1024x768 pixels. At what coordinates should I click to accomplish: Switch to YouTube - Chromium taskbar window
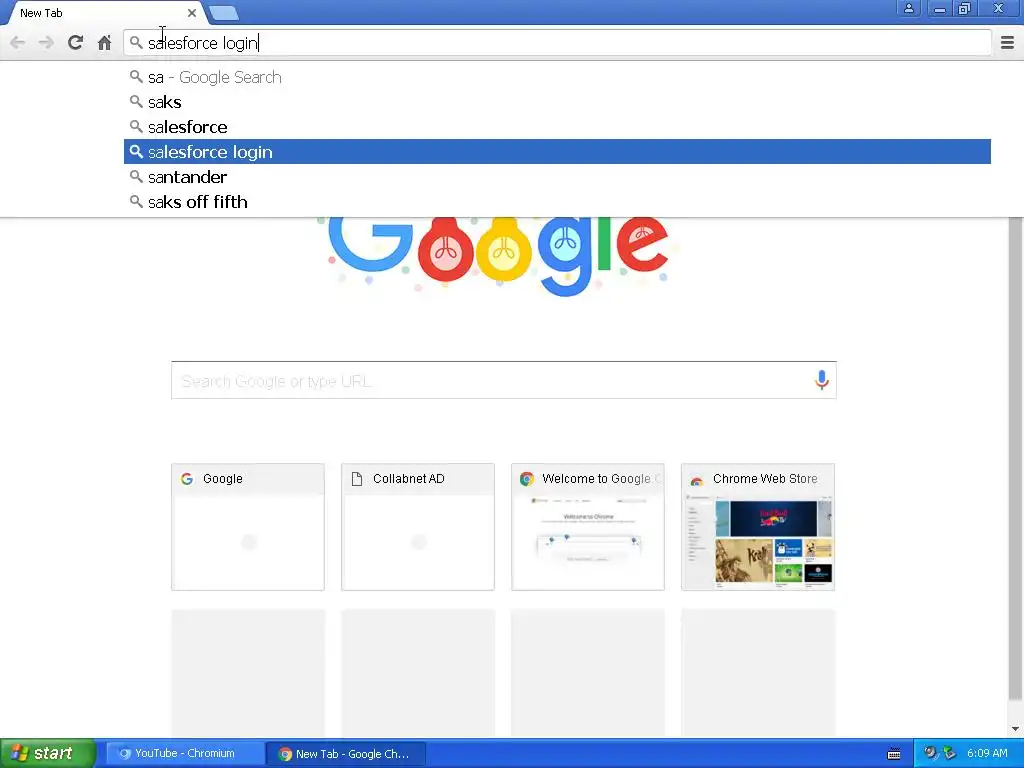pos(184,753)
